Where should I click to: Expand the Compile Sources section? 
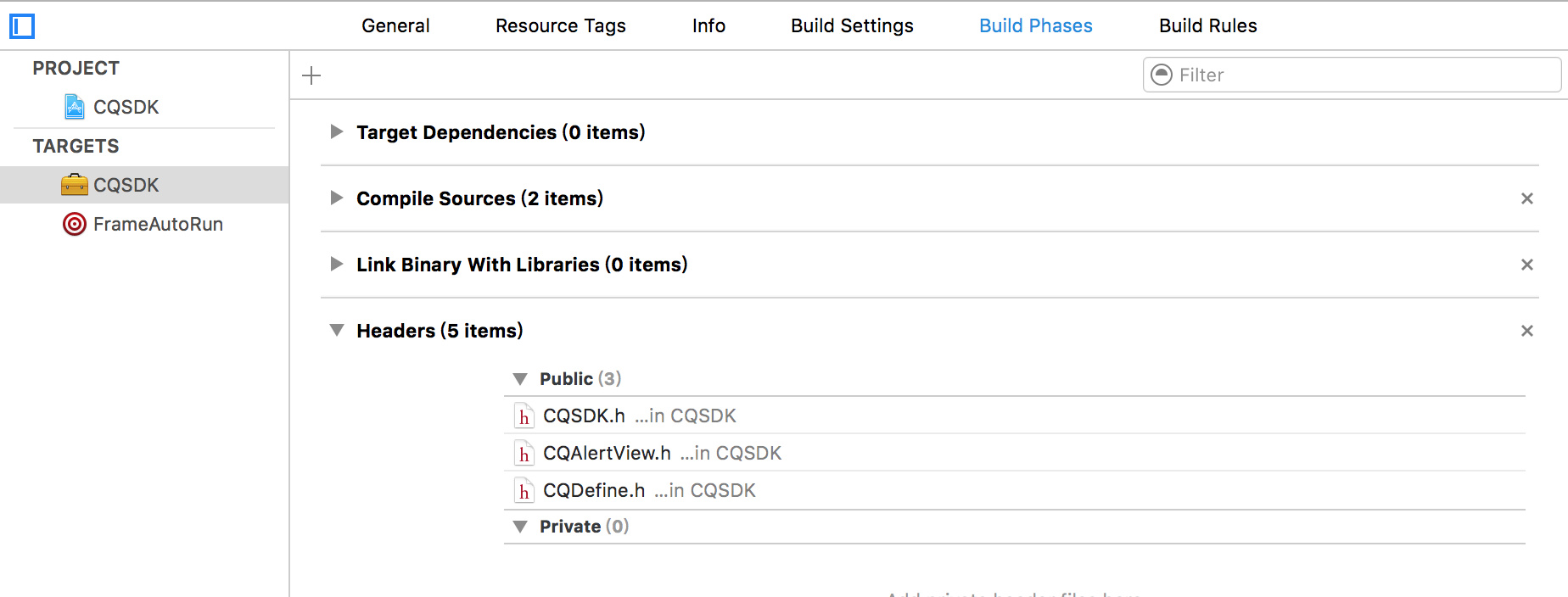(337, 198)
